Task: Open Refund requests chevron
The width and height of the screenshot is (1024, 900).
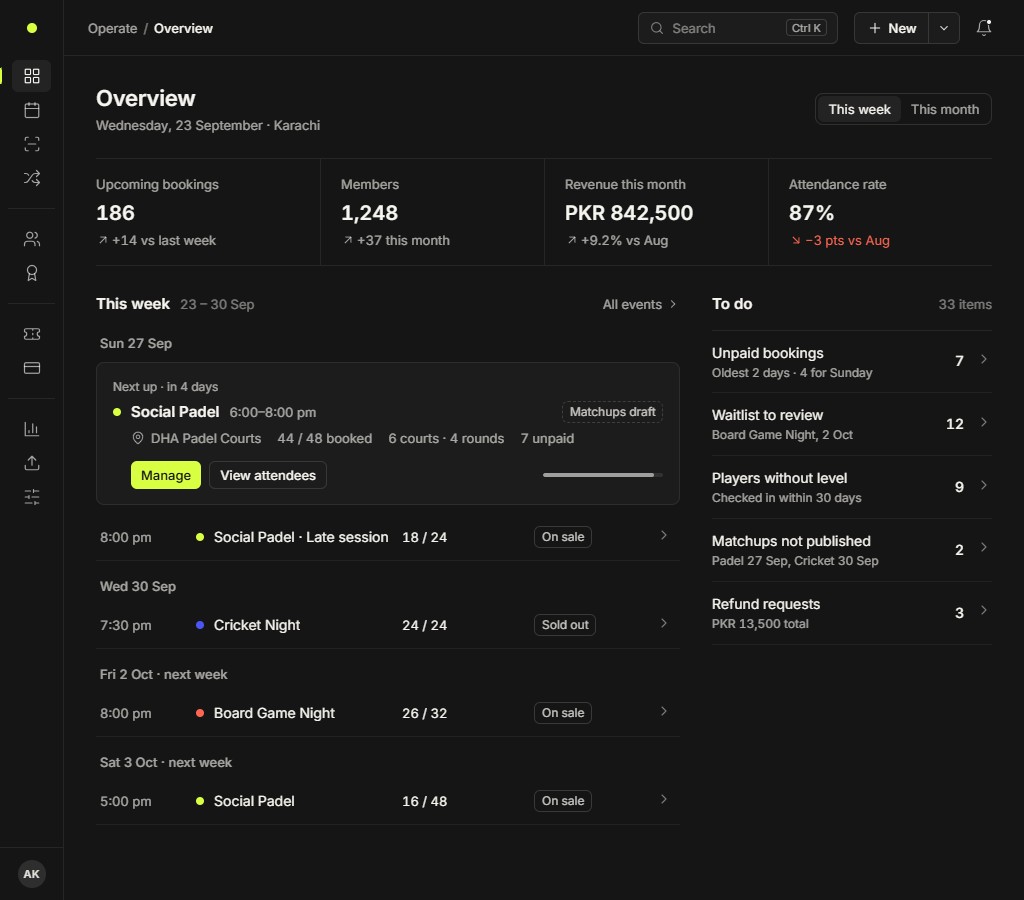Action: tap(984, 611)
